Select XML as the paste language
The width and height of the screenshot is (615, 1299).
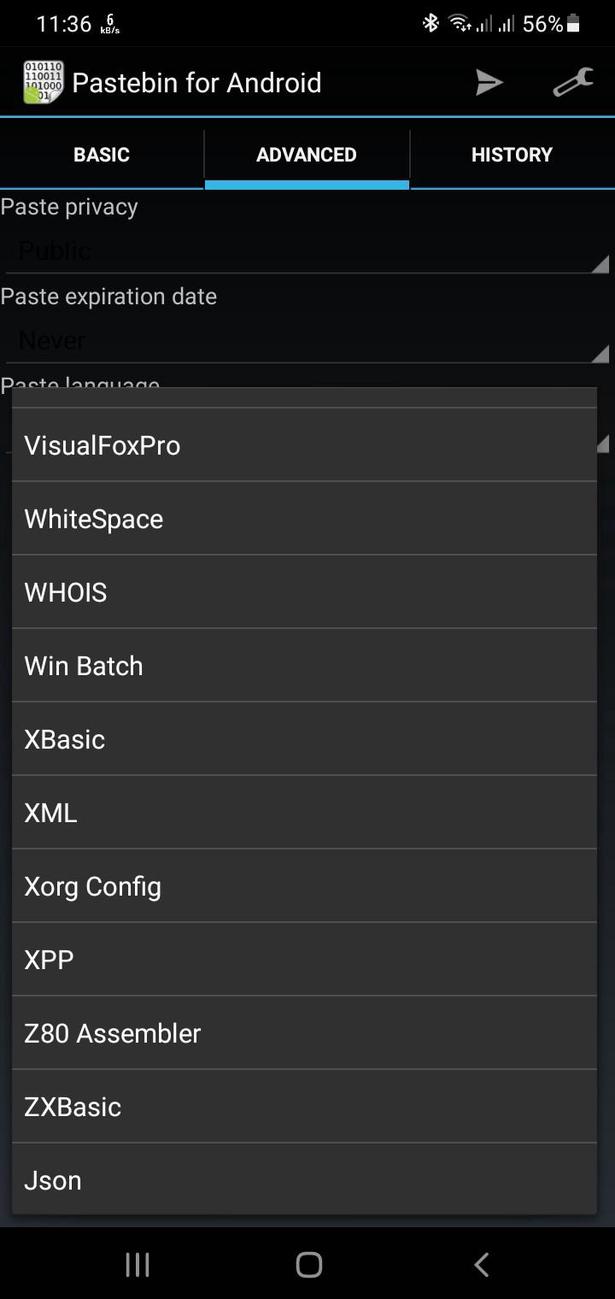click(304, 813)
